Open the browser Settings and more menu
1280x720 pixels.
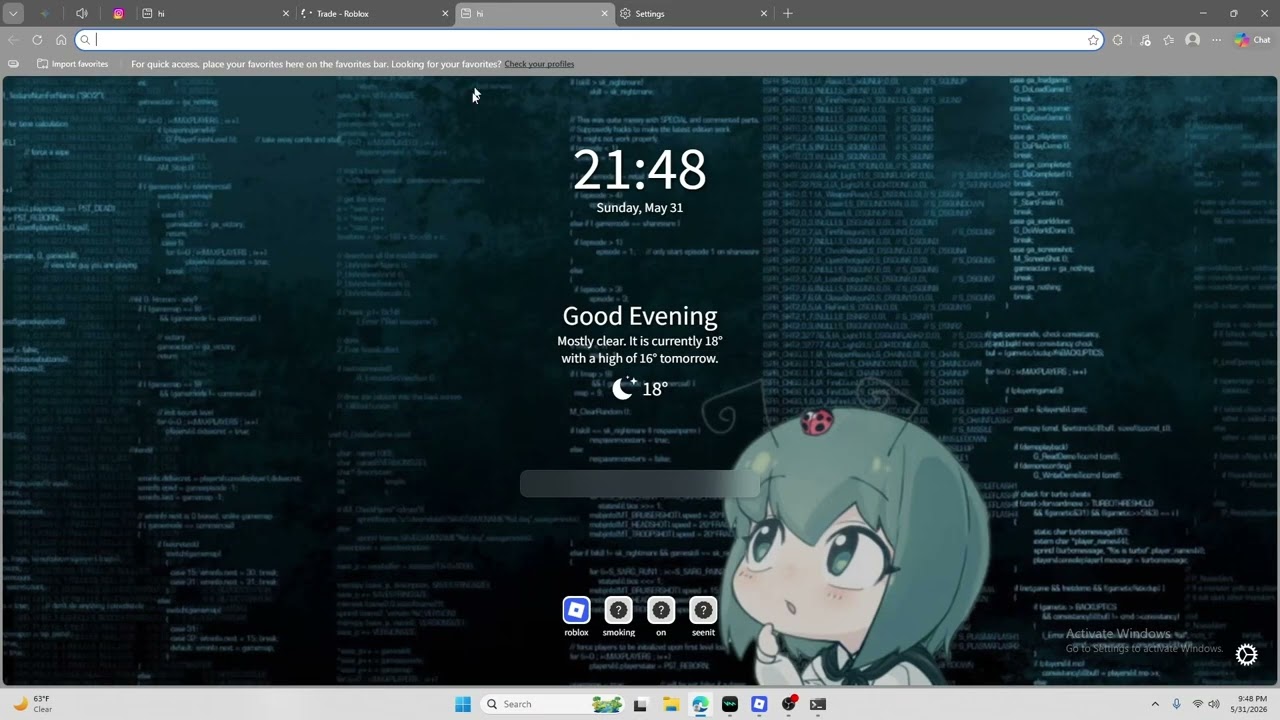click(1216, 40)
